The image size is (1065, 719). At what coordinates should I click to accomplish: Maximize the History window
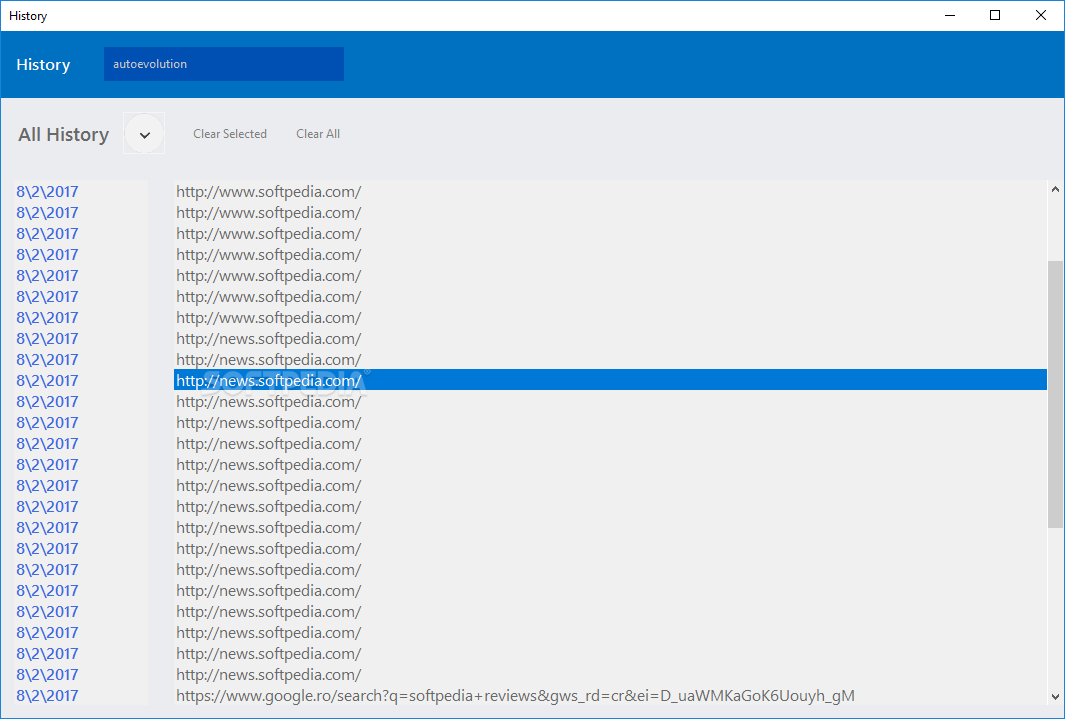995,15
